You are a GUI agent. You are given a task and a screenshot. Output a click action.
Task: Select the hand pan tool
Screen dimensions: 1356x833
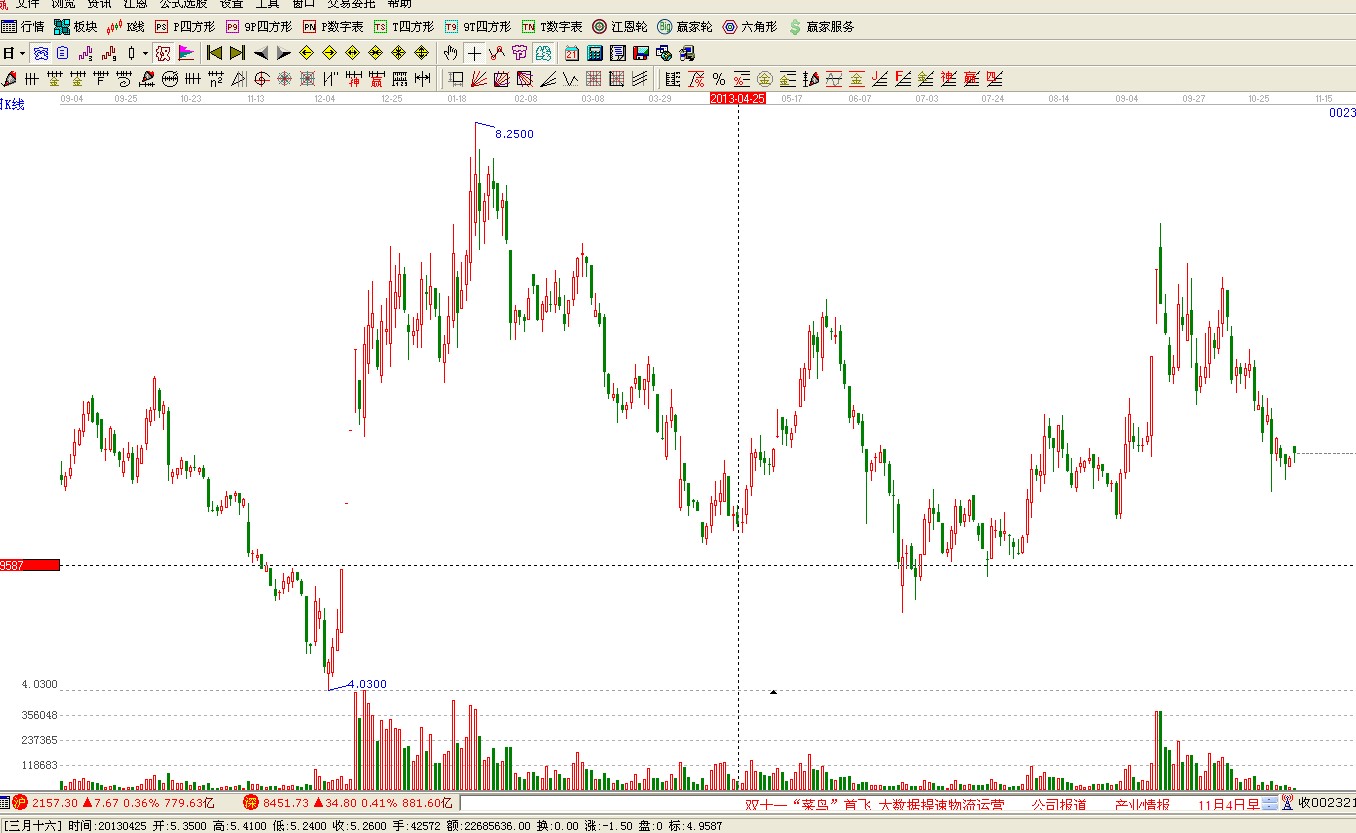tap(451, 53)
